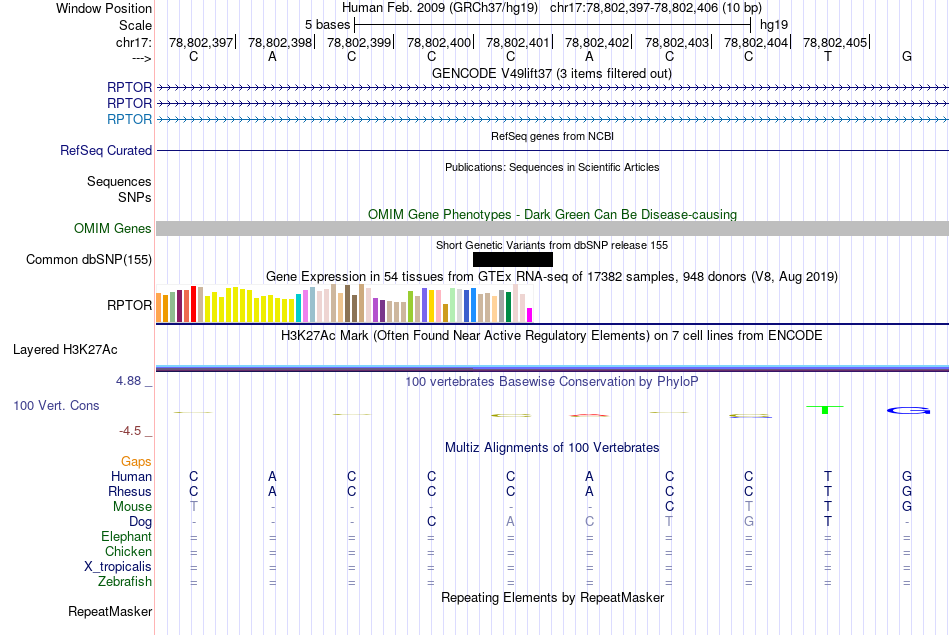Click the Rhesus species row label
The height and width of the screenshot is (635, 950).
coord(130,491)
